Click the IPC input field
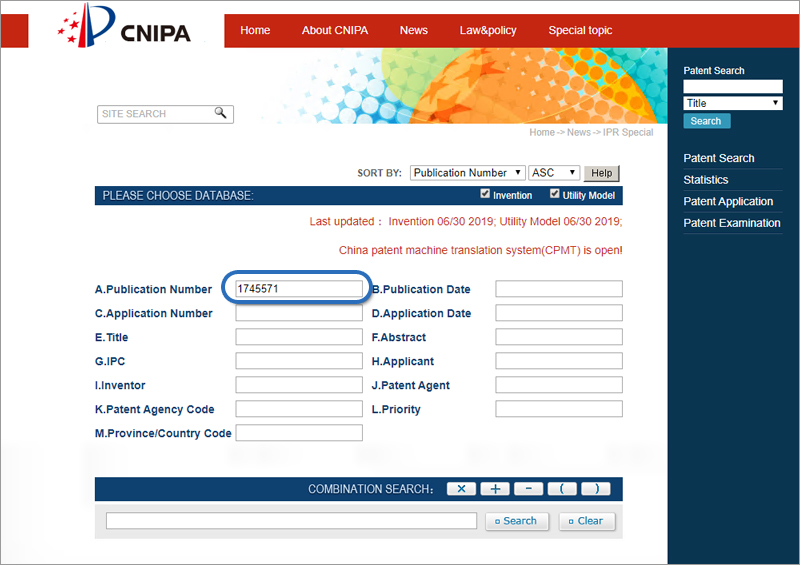The image size is (800, 565). pyautogui.click(x=299, y=361)
